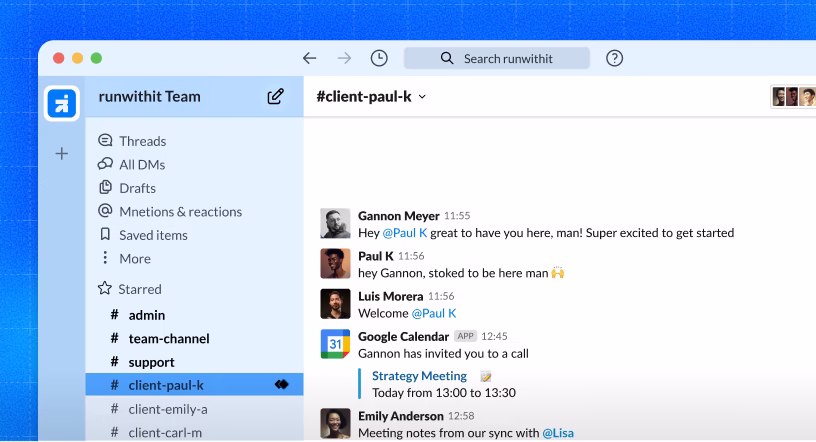Click the @Paul K mention in Gannon's message
The width and height of the screenshot is (816, 442).
405,233
